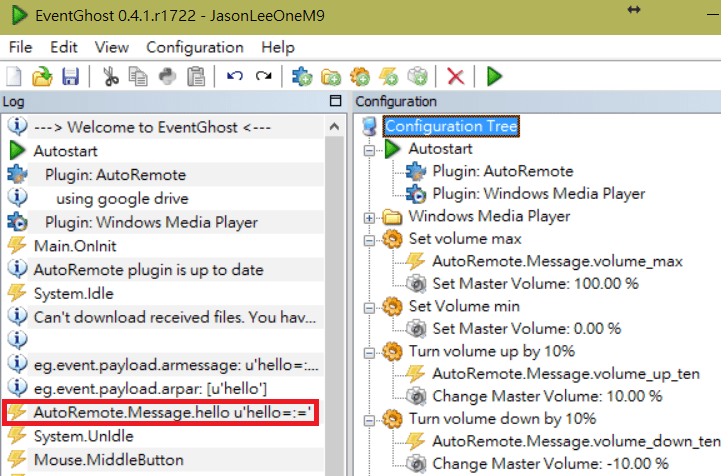The width and height of the screenshot is (721, 476).
Task: Click the Log panel maximize button
Action: tap(335, 102)
